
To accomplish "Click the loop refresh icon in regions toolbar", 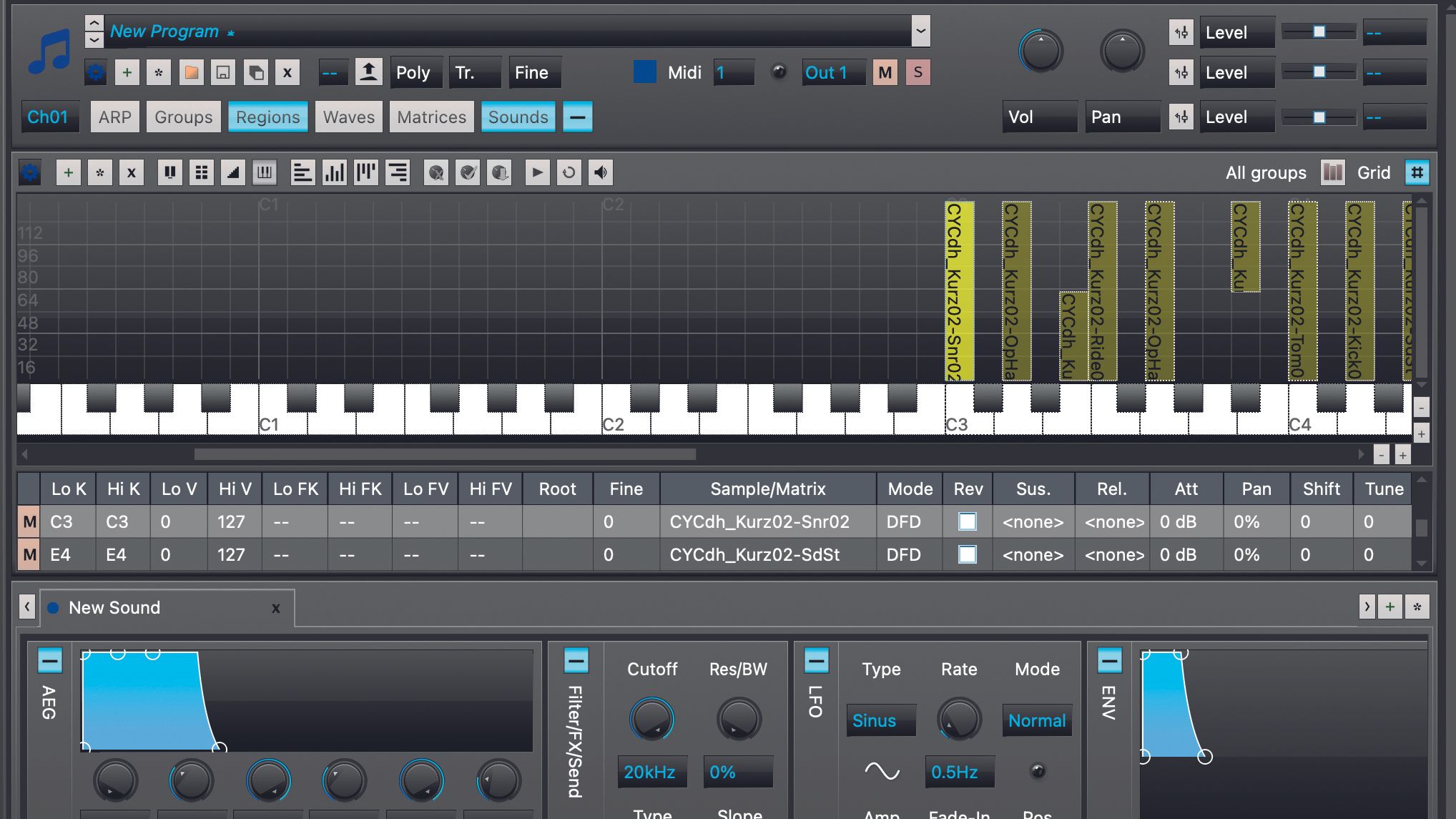I will (x=569, y=172).
